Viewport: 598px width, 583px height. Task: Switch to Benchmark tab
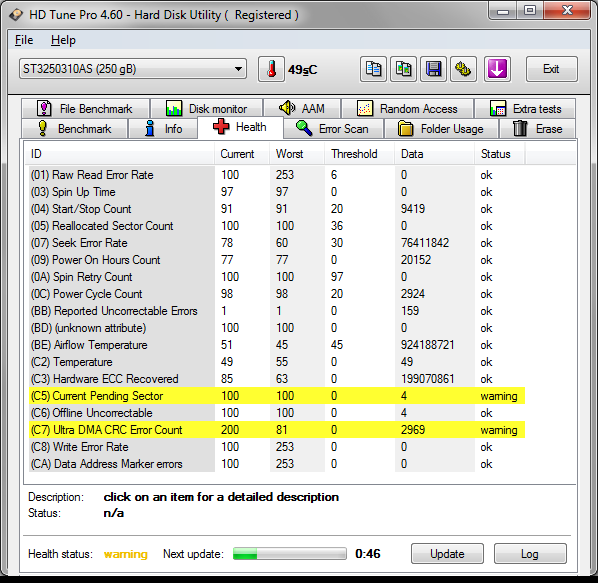(74, 128)
